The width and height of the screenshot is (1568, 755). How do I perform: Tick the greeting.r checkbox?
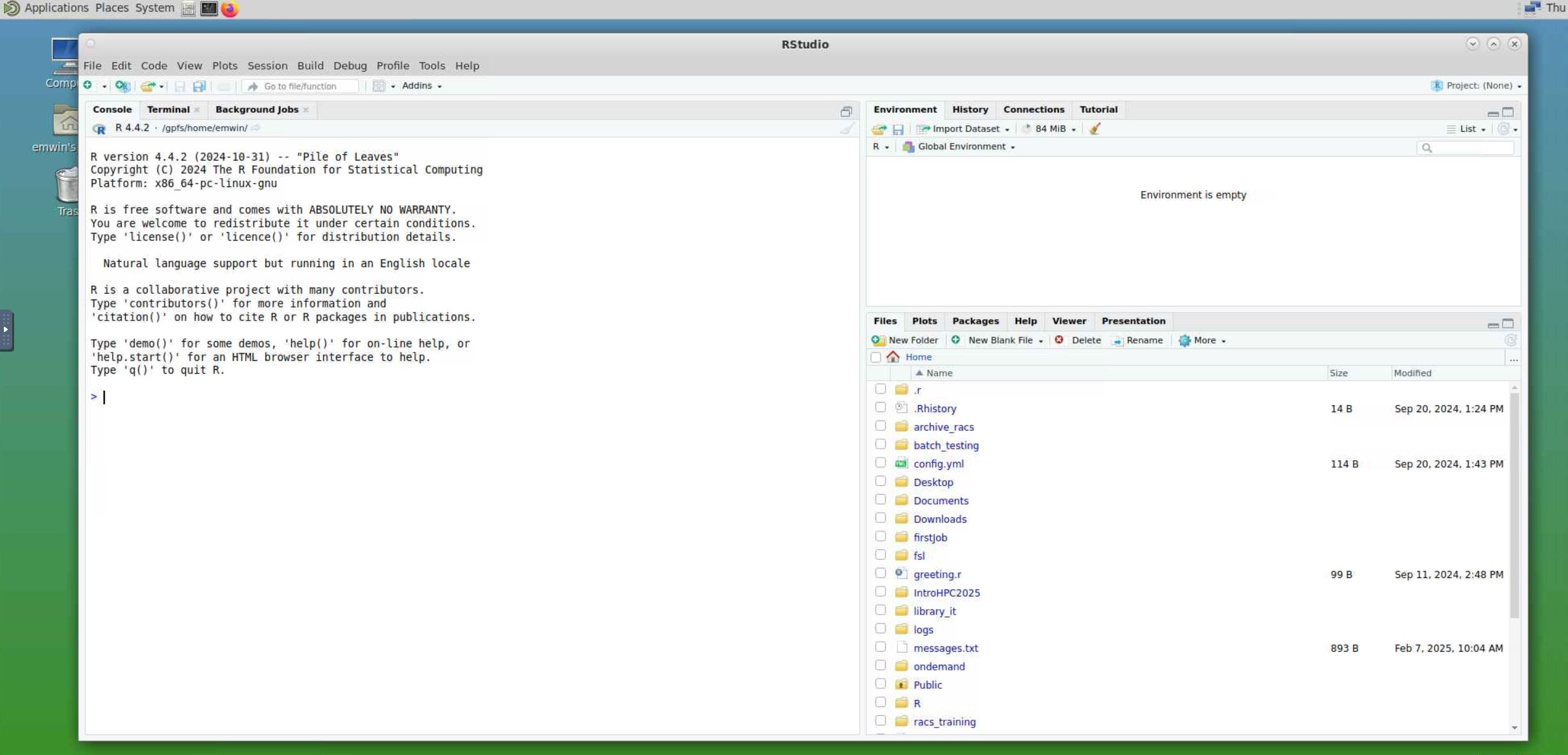point(881,574)
